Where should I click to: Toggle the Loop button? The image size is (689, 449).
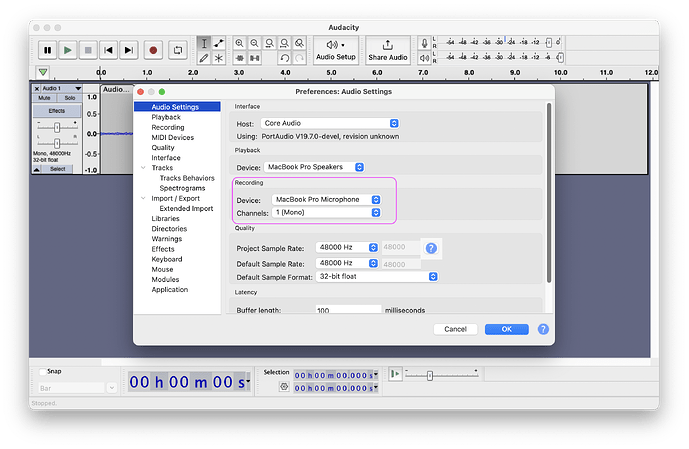178,50
